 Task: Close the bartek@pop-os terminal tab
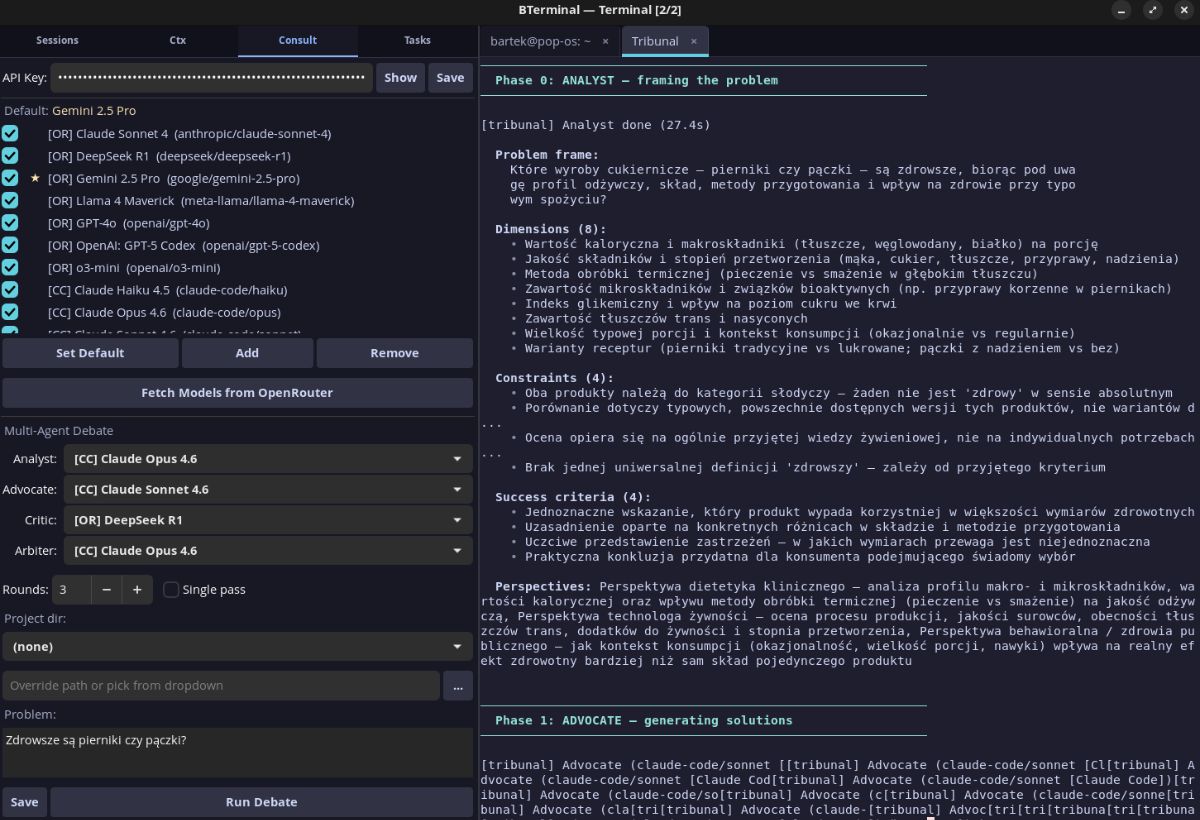[x=605, y=41]
